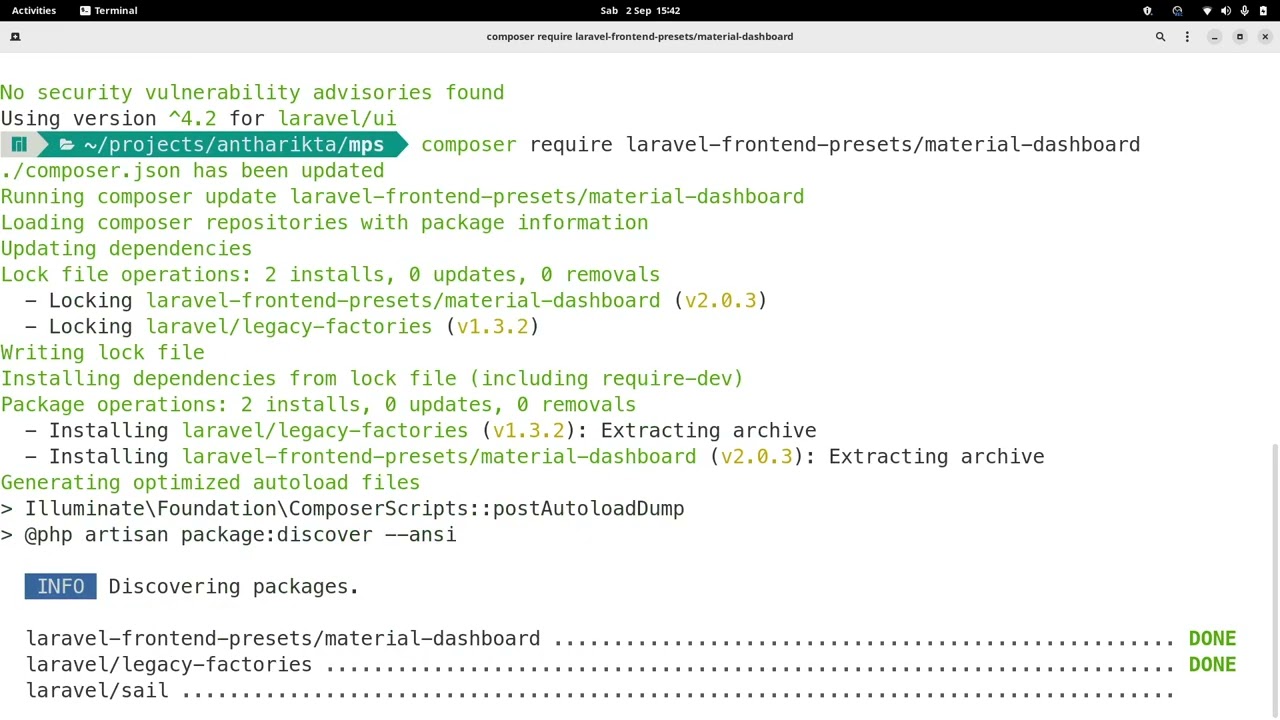This screenshot has width=1280, height=720.
Task: Click 'Running composer update' line
Action: coord(402,196)
